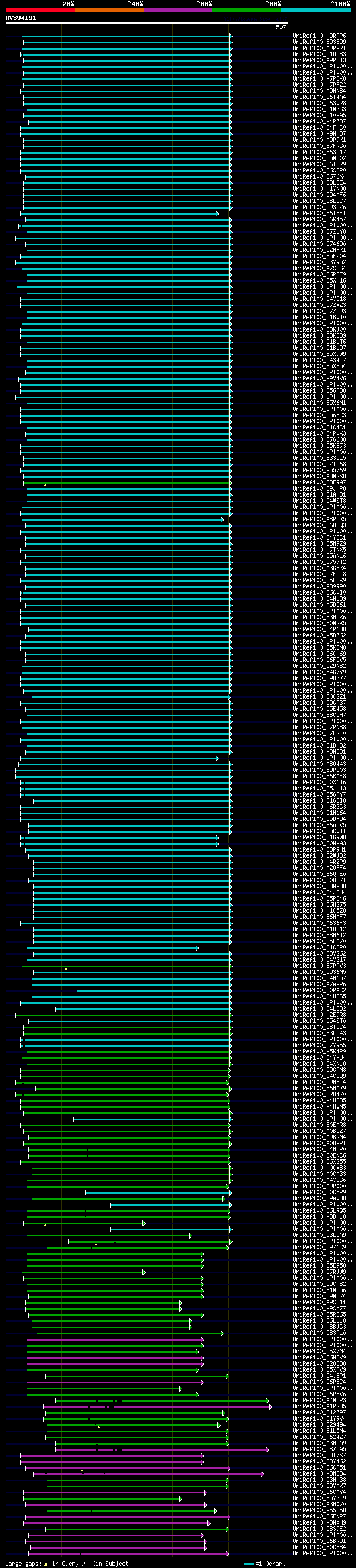The image size is (356, 1568).
Task: Select the UniRef100_B4FMS0 label
Action: 319,128
